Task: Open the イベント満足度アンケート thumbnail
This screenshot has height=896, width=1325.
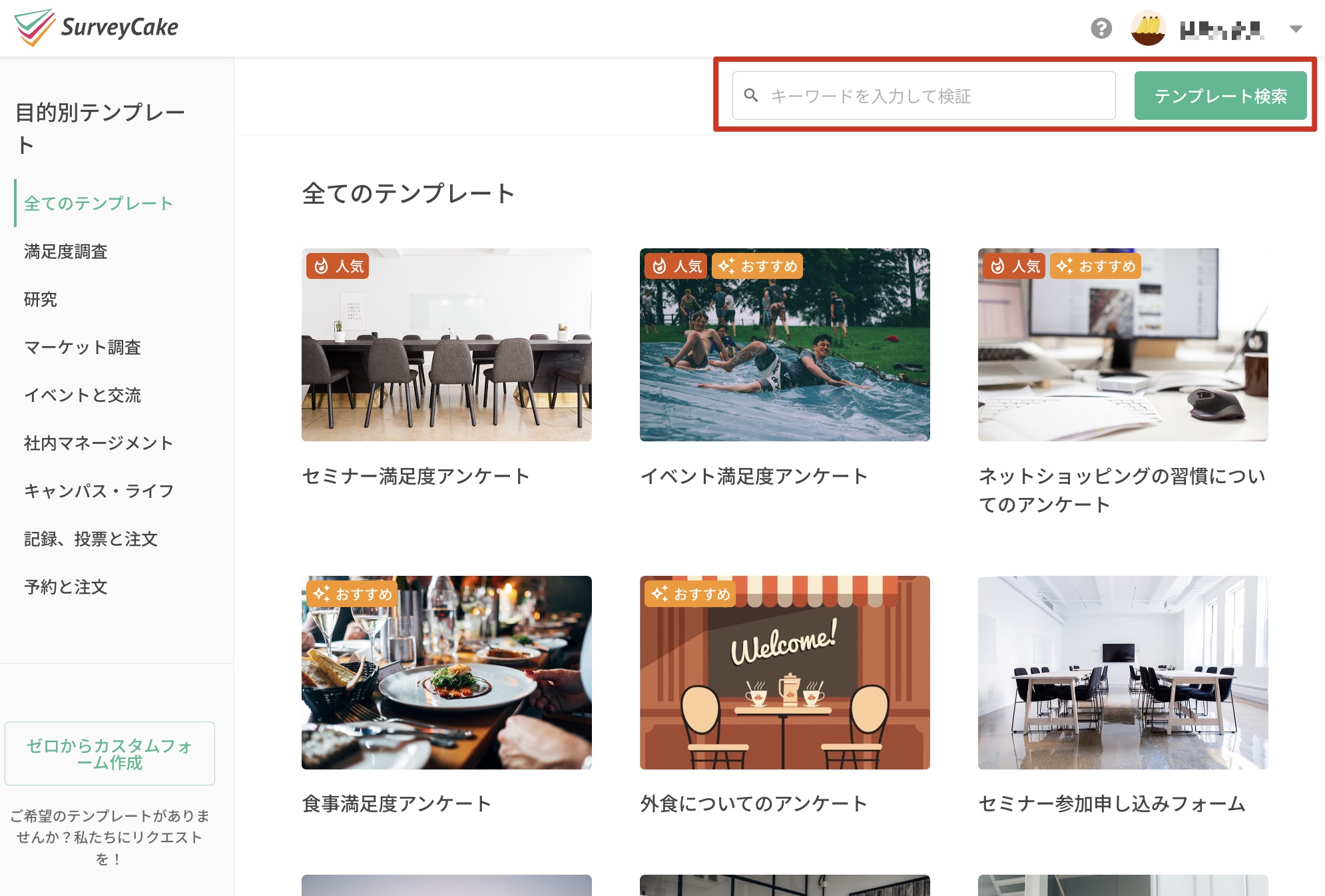Action: click(785, 345)
